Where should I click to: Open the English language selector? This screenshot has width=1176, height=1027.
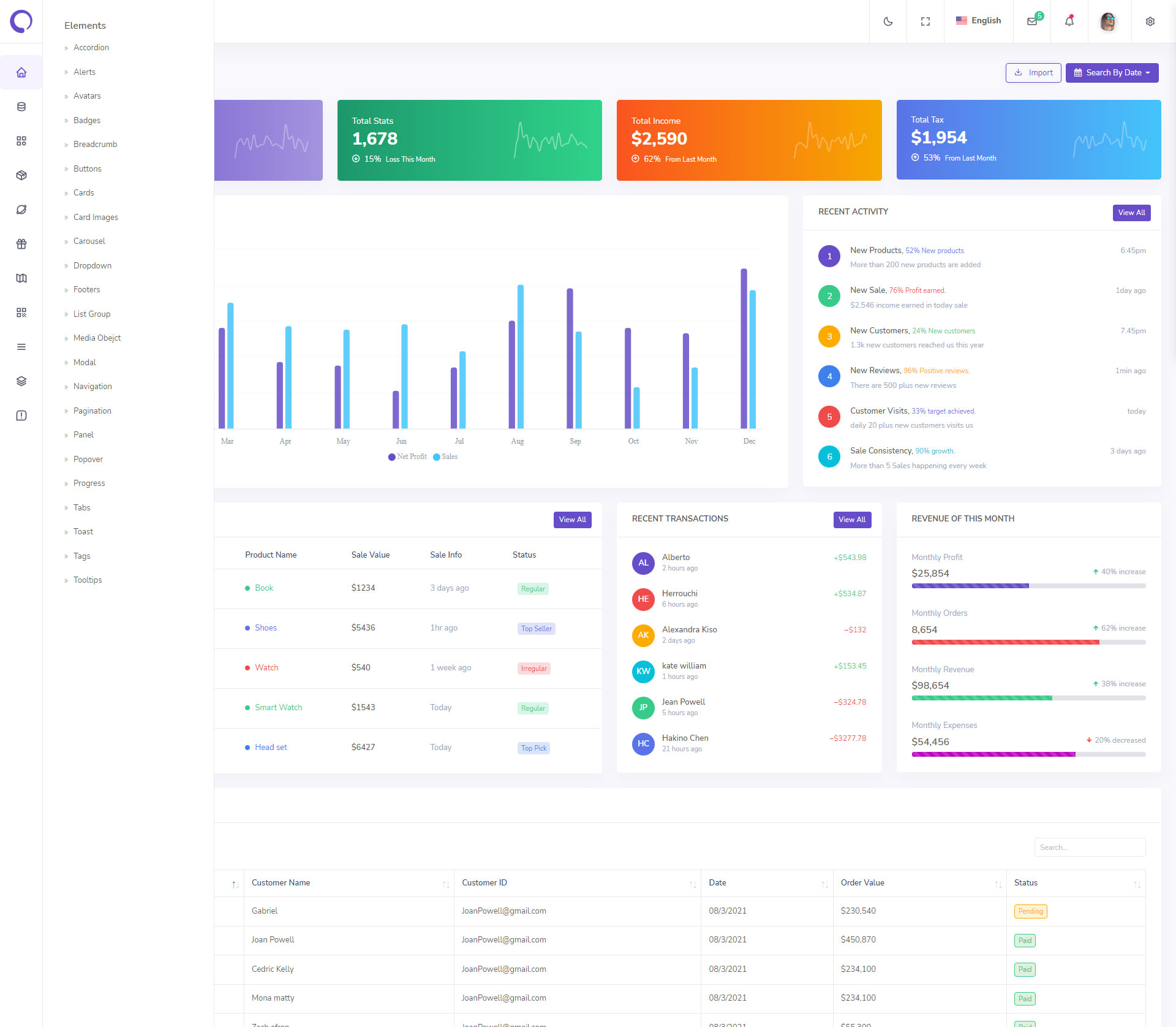(x=978, y=21)
